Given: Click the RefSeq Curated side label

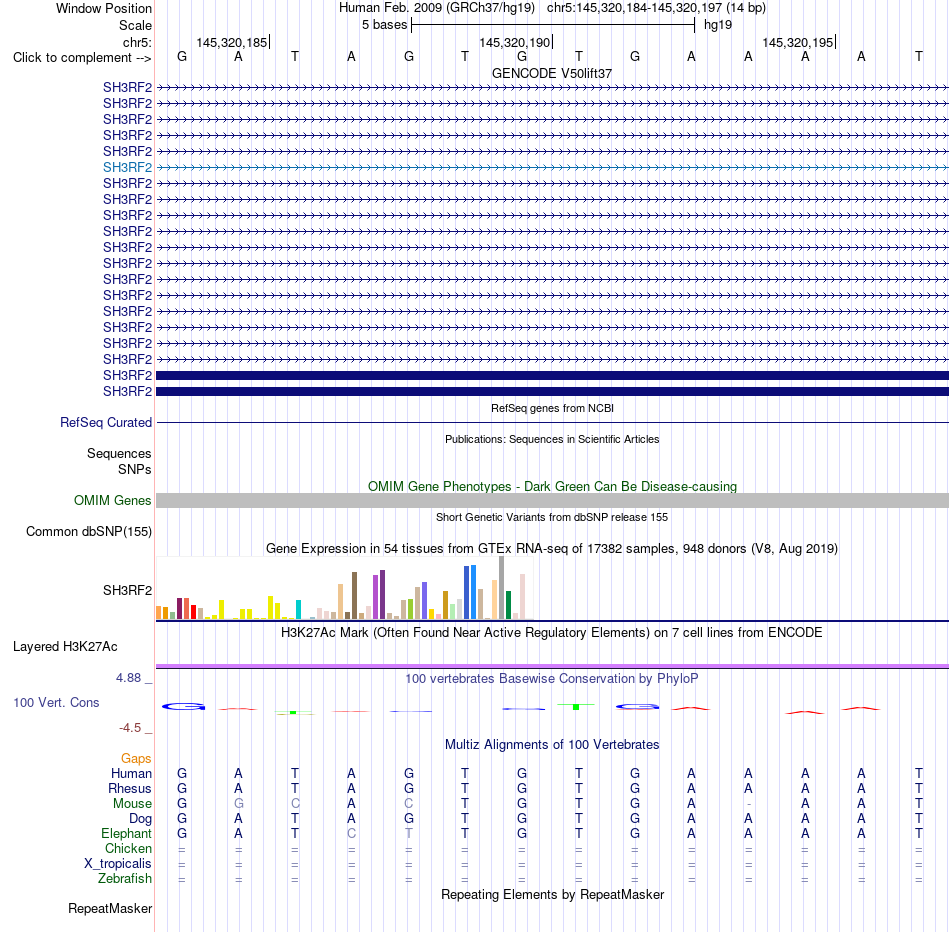Looking at the screenshot, I should pyautogui.click(x=106, y=422).
